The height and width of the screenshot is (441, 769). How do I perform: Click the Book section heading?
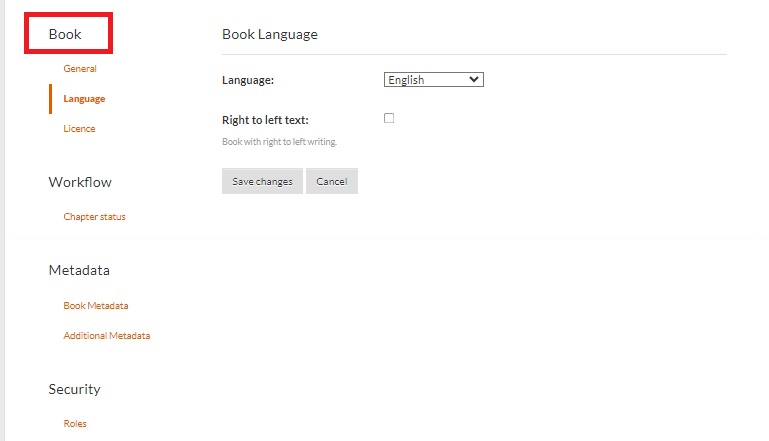[x=65, y=34]
